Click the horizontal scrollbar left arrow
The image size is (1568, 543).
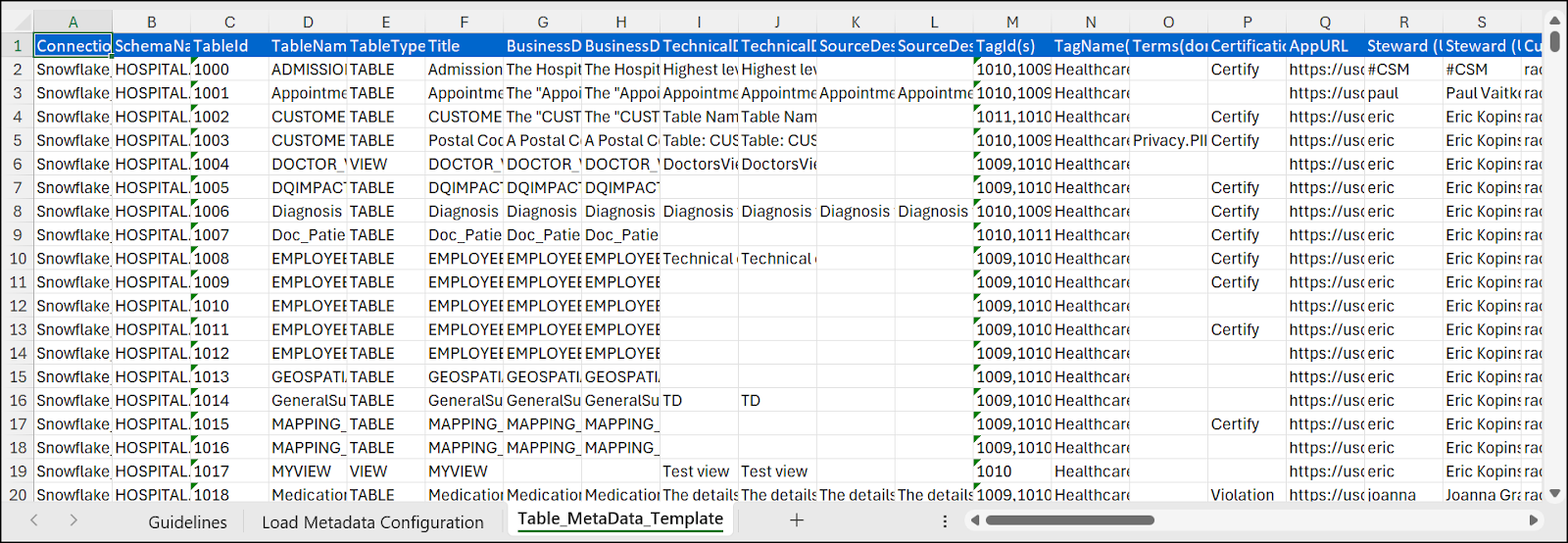974,520
